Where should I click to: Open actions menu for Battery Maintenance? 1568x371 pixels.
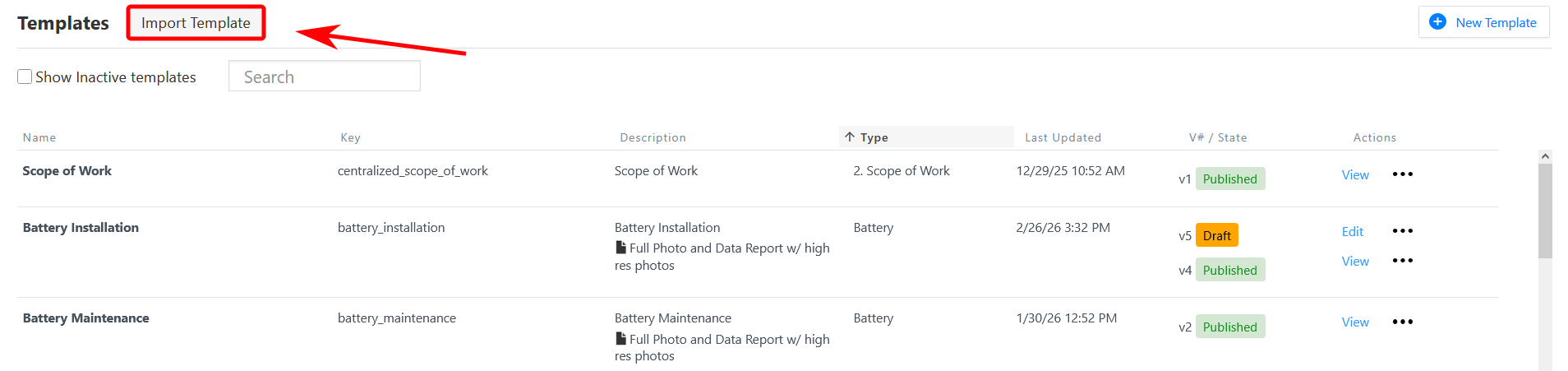1402,322
